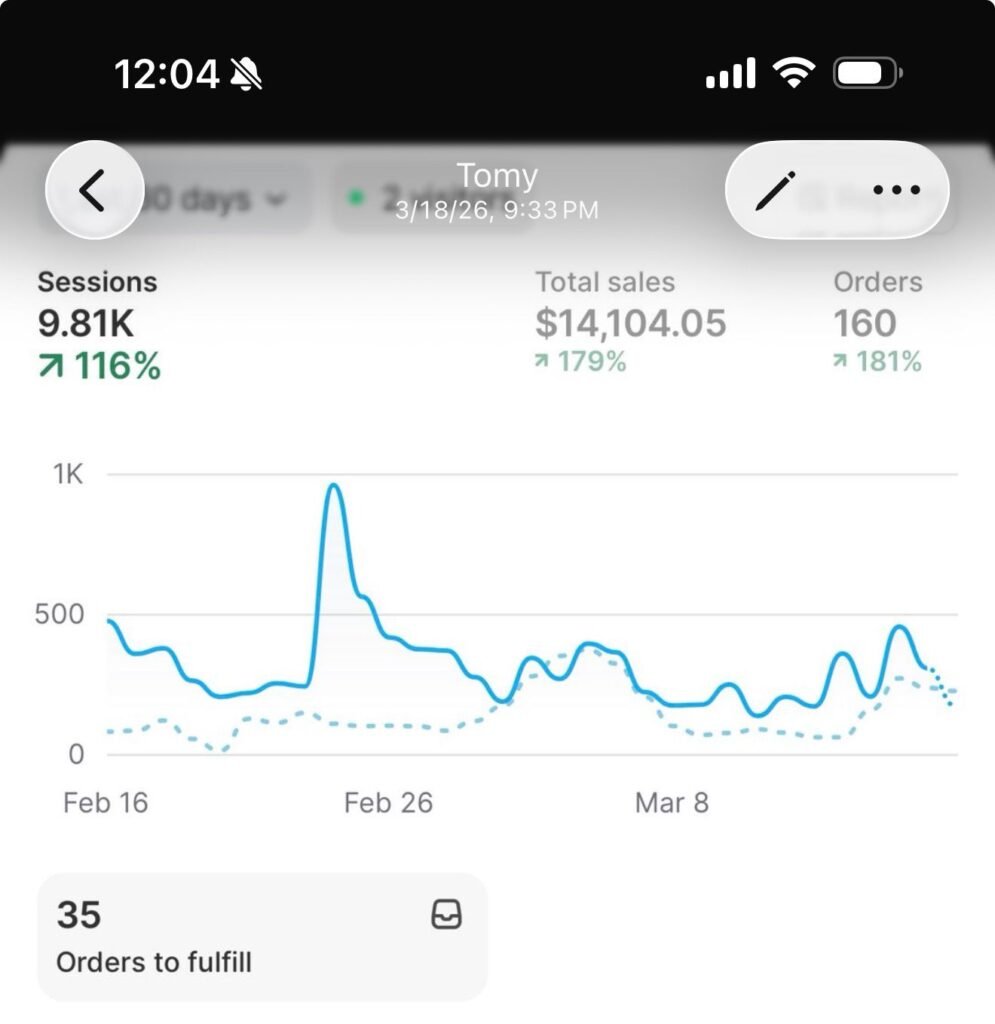Image resolution: width=995 pixels, height=1024 pixels.
Task: Select the Orders metric tab
Action: pos(878,322)
